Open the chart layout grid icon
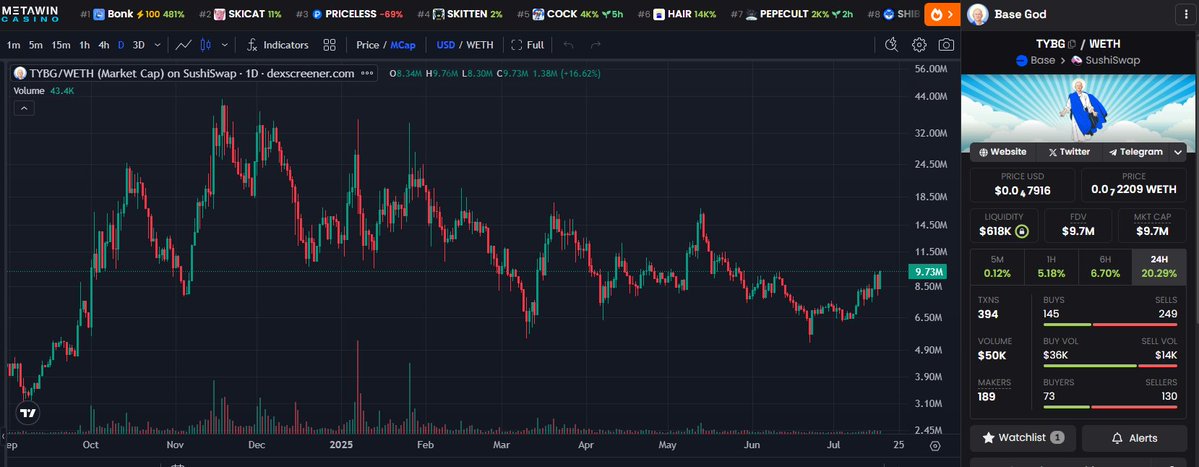The image size is (1199, 467). coord(330,45)
